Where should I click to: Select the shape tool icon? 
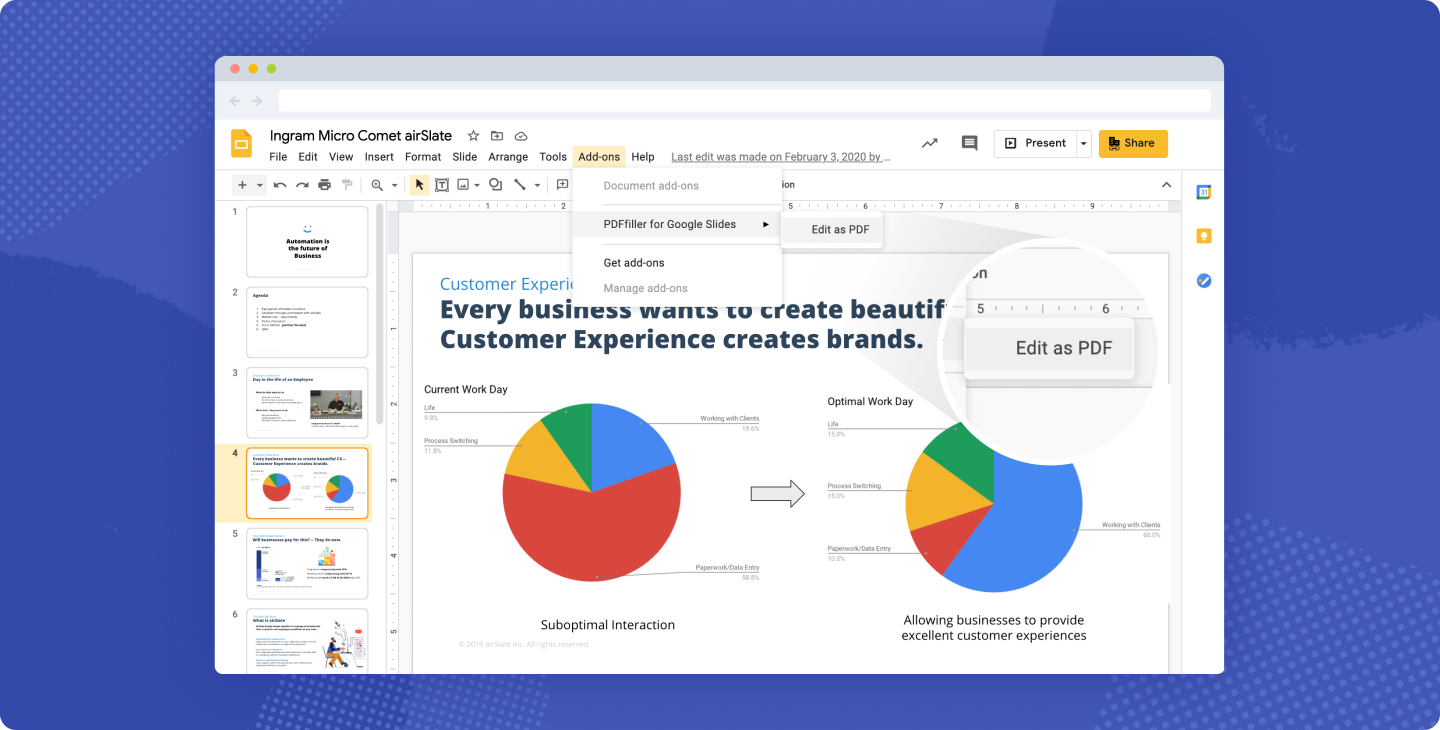tap(495, 185)
